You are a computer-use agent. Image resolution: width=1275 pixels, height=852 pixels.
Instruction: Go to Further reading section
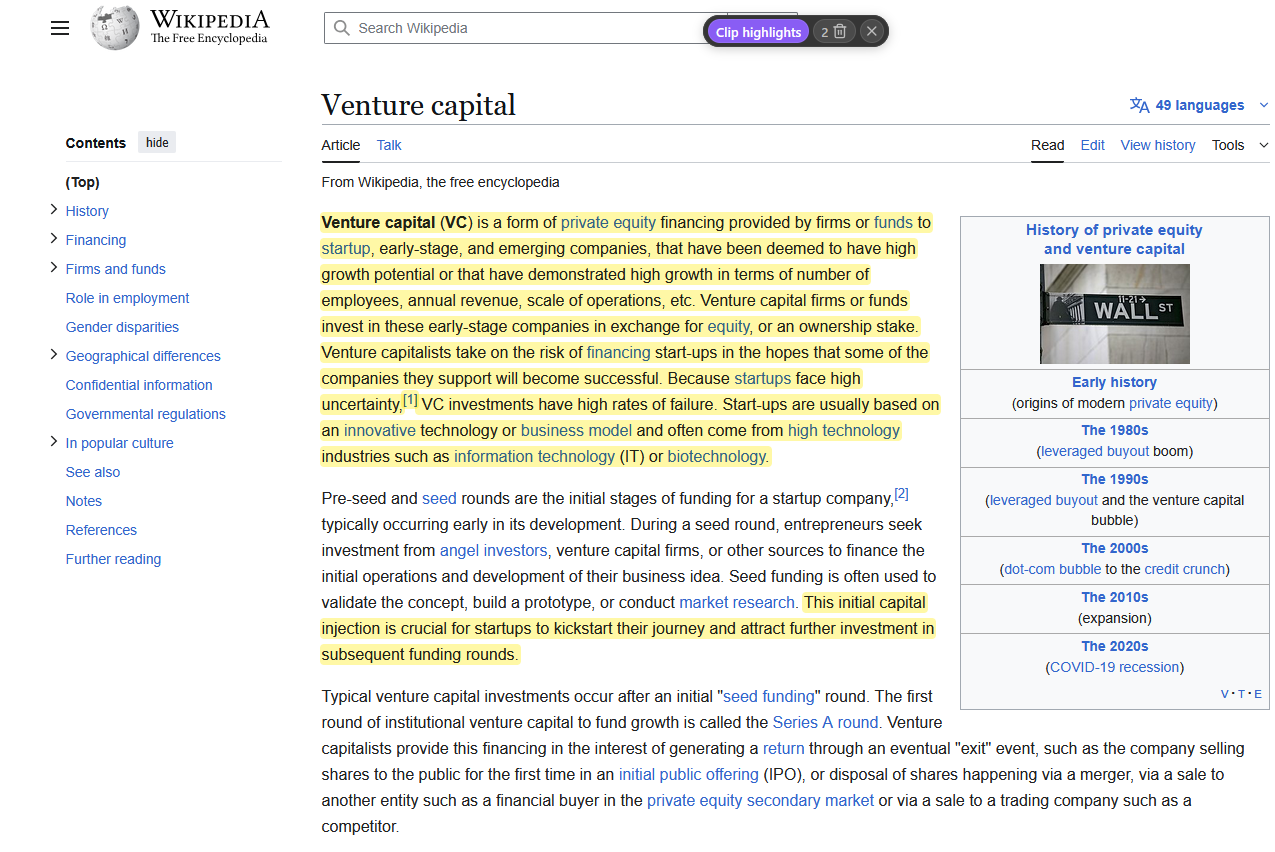coord(113,559)
